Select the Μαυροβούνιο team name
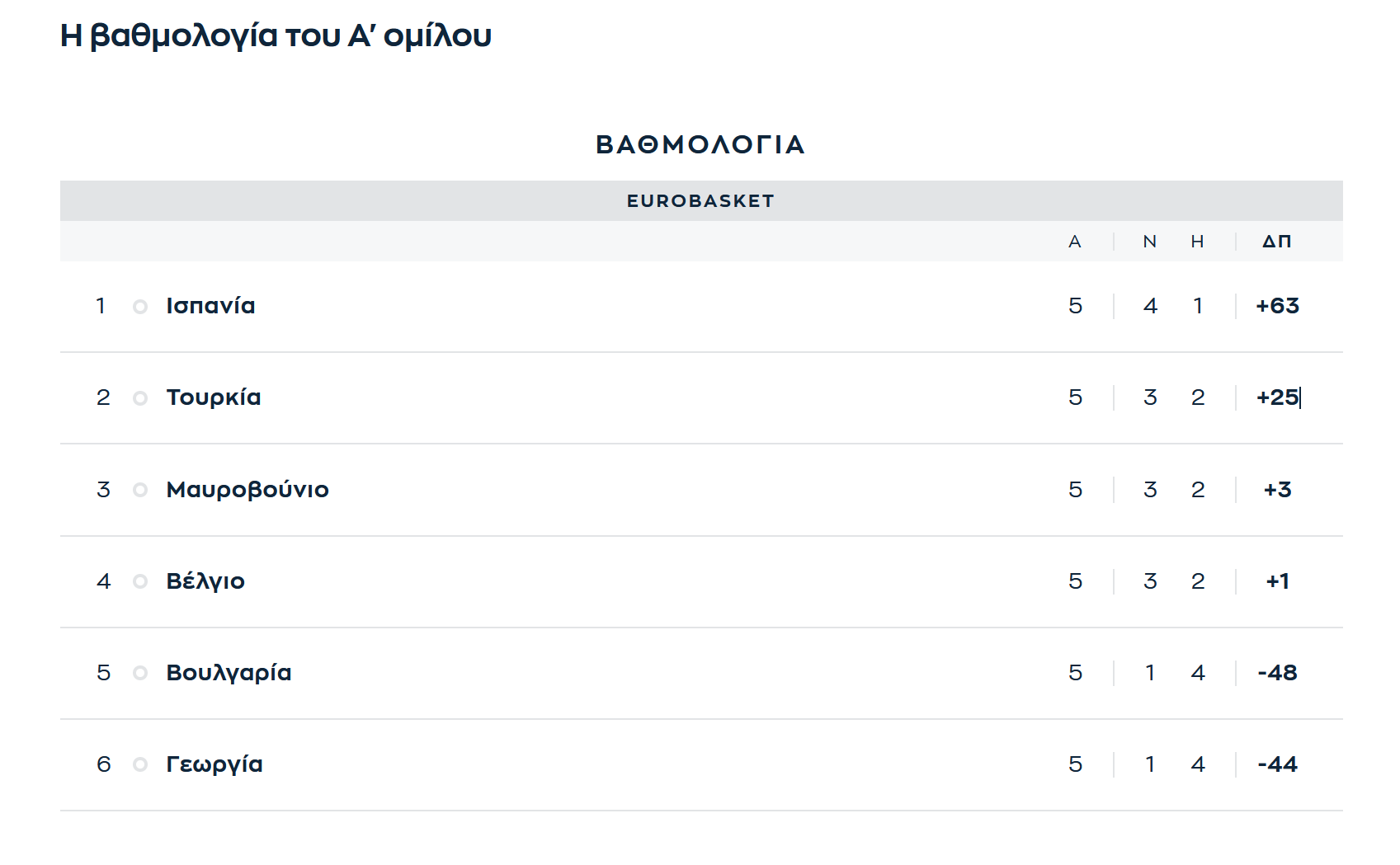The width and height of the screenshot is (1400, 865). click(x=247, y=490)
